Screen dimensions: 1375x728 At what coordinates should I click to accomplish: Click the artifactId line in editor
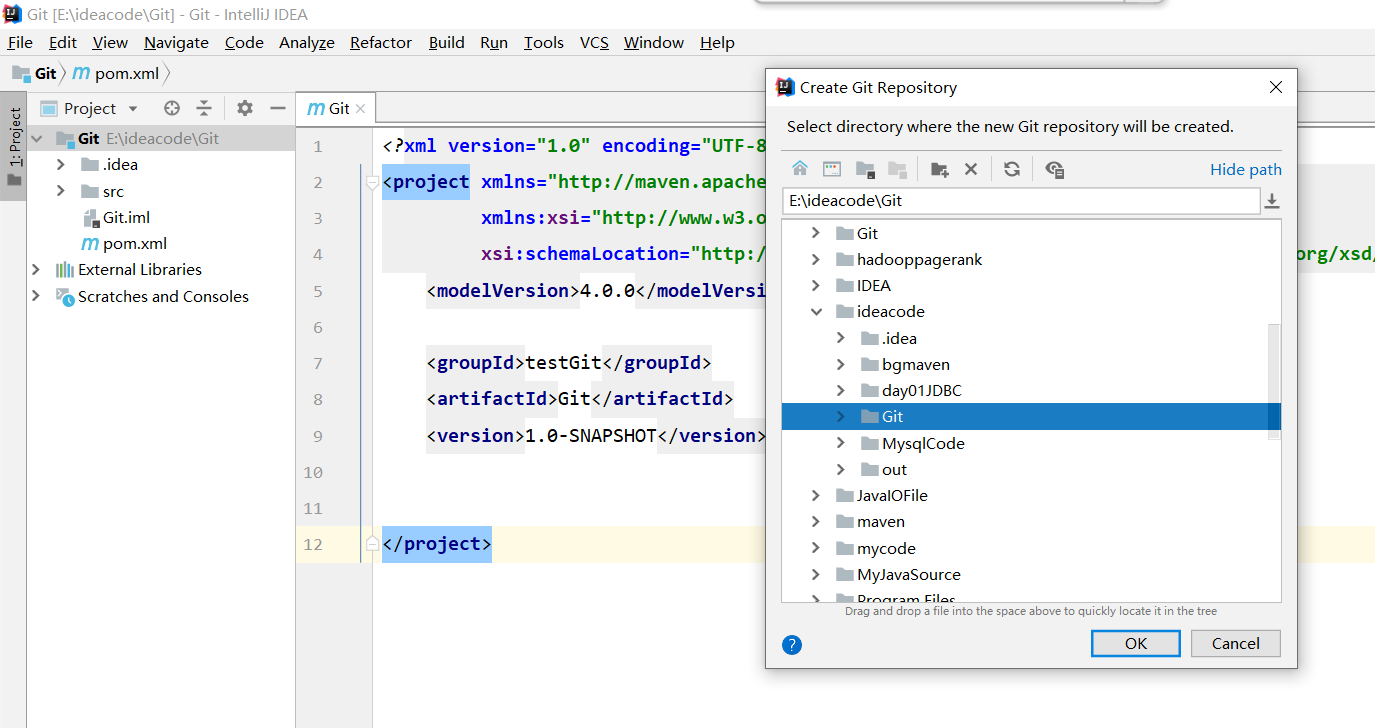coord(580,399)
